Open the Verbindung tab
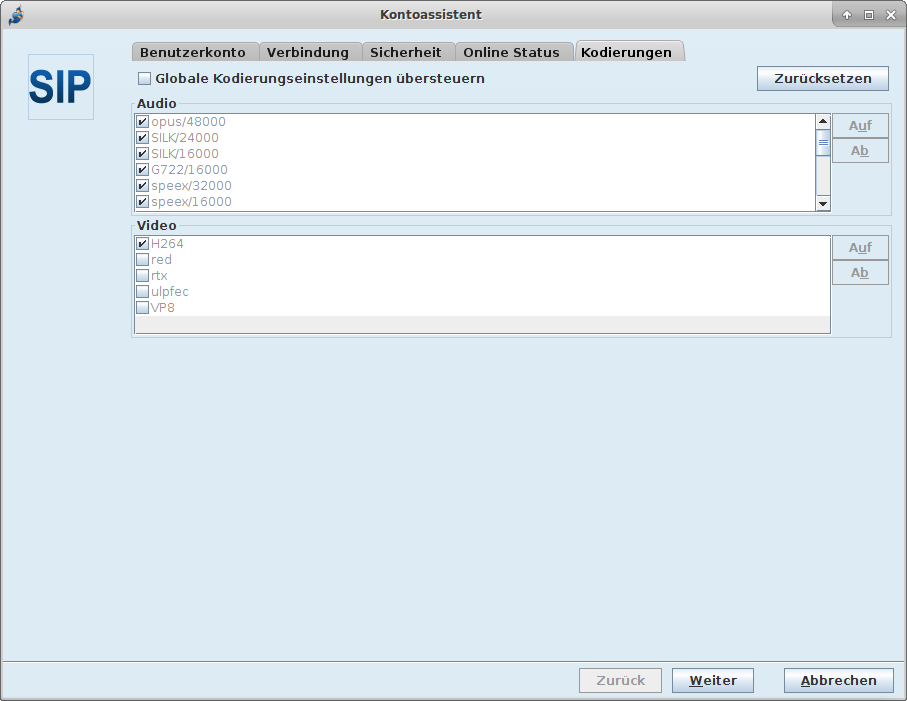The height and width of the screenshot is (701, 907). click(x=308, y=52)
